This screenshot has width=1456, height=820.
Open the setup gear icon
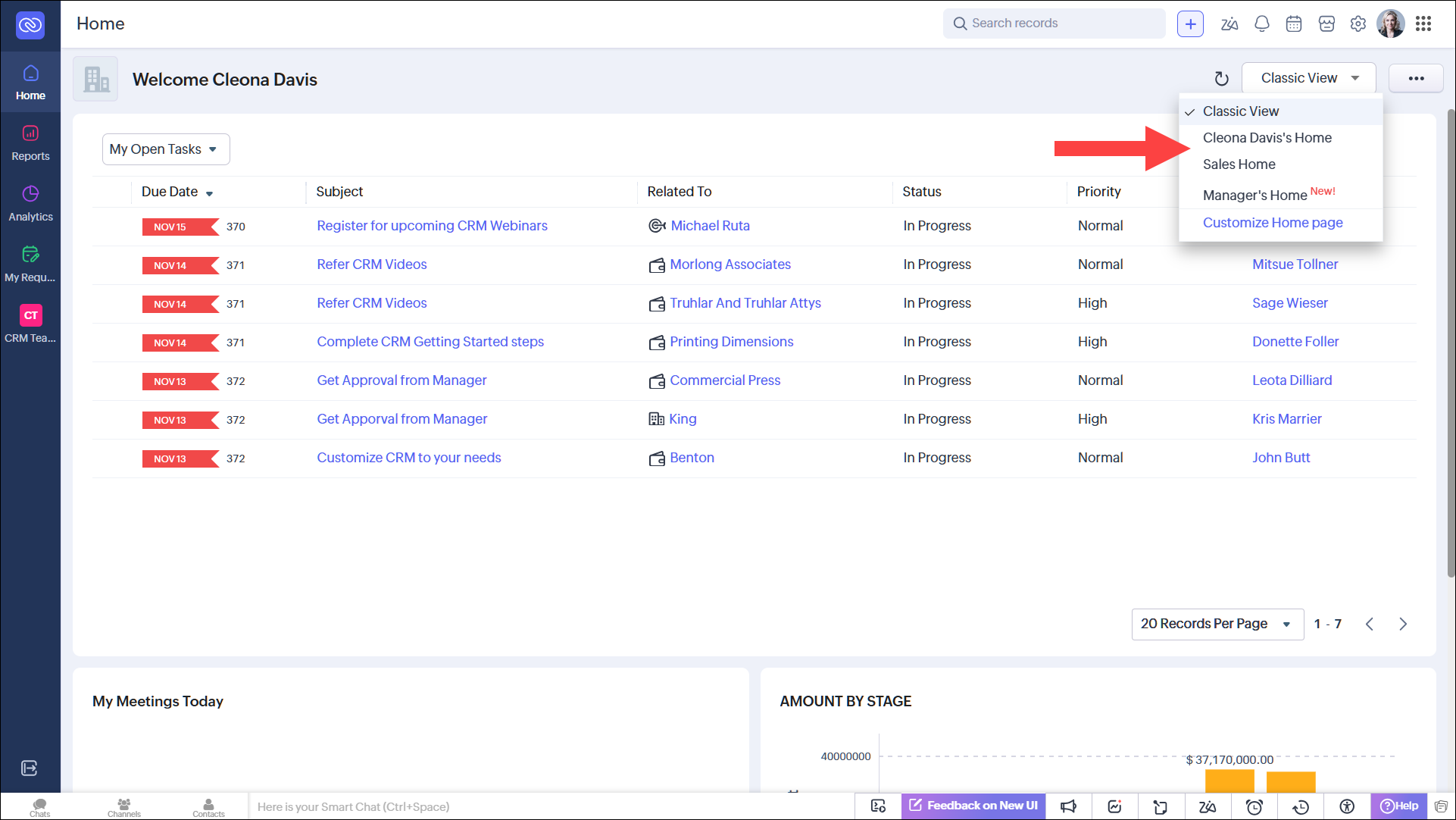coord(1358,23)
